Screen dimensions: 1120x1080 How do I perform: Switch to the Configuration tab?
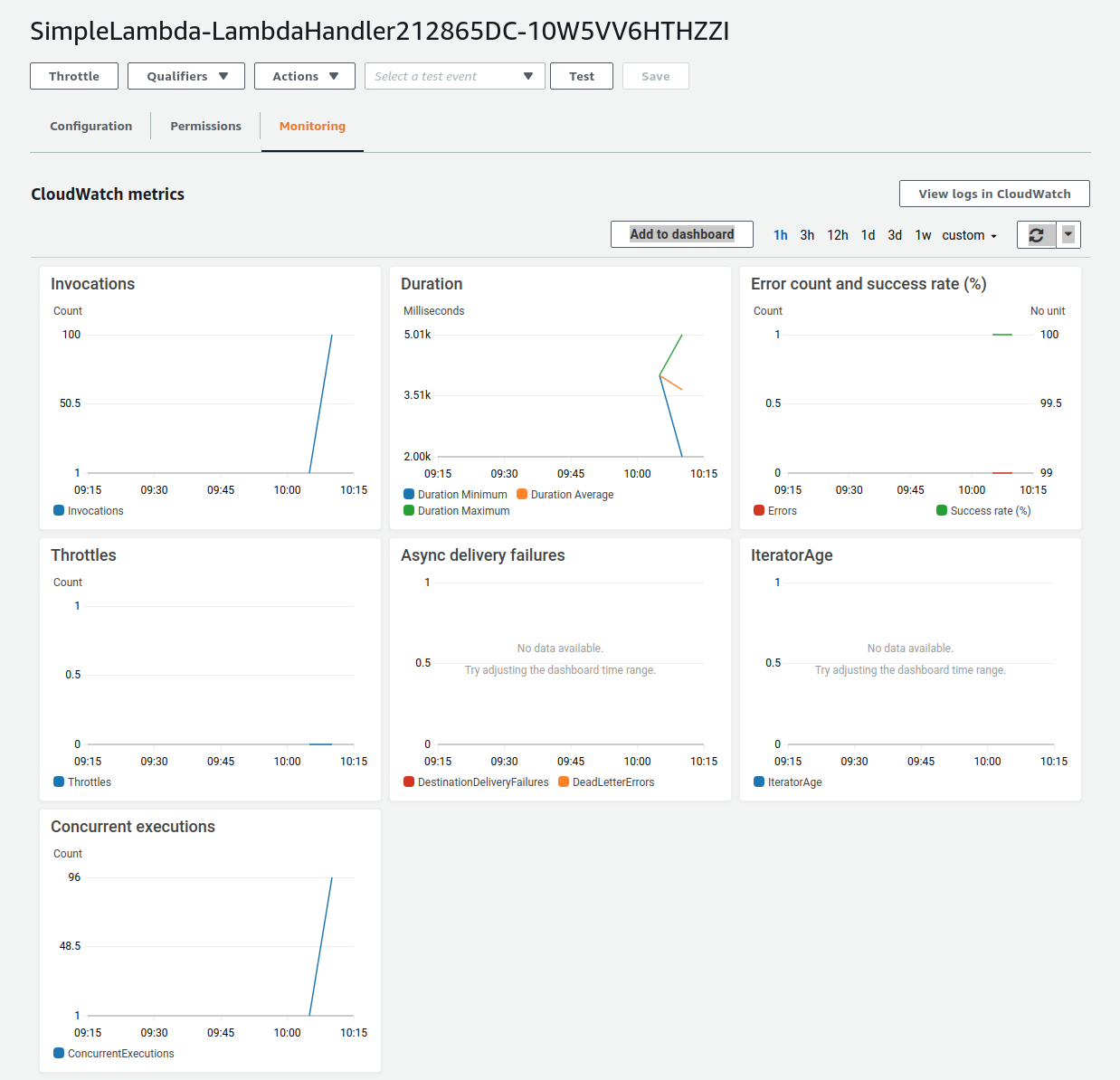pos(90,126)
